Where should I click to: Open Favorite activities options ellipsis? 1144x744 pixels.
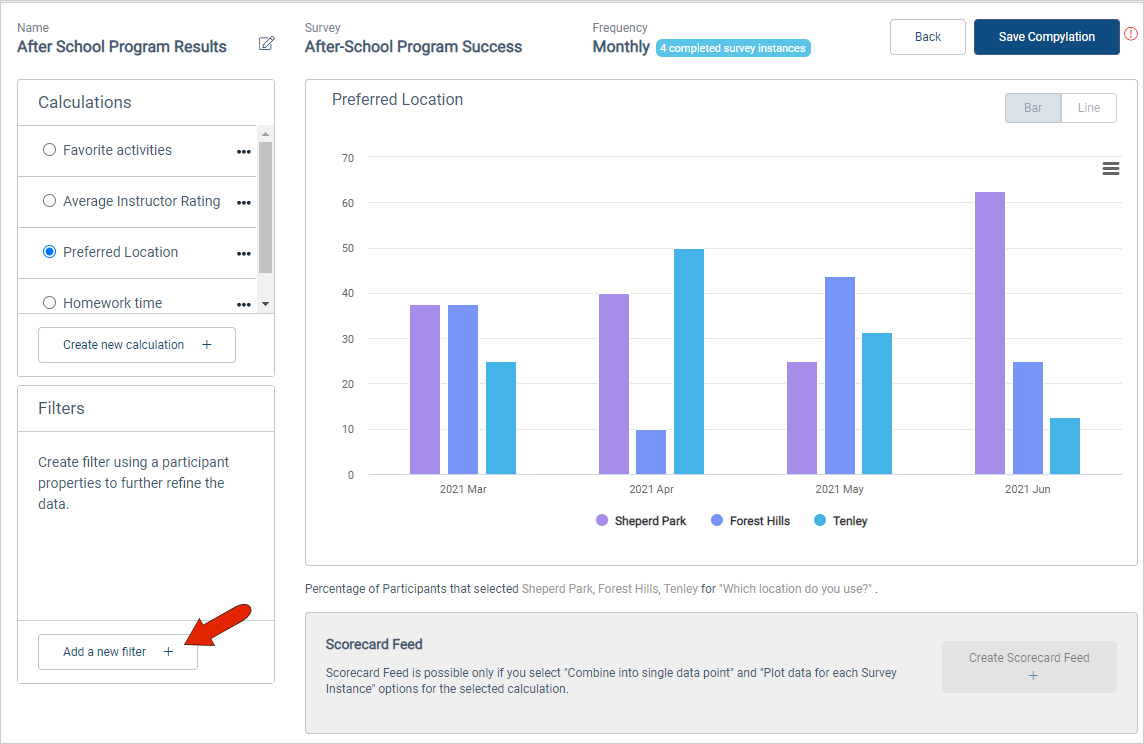click(243, 152)
